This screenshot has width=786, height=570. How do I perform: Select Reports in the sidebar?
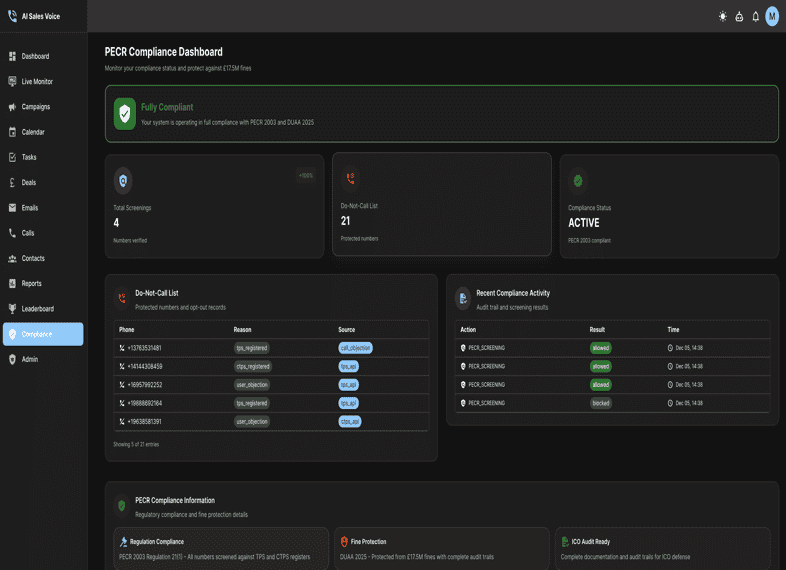(x=43, y=283)
